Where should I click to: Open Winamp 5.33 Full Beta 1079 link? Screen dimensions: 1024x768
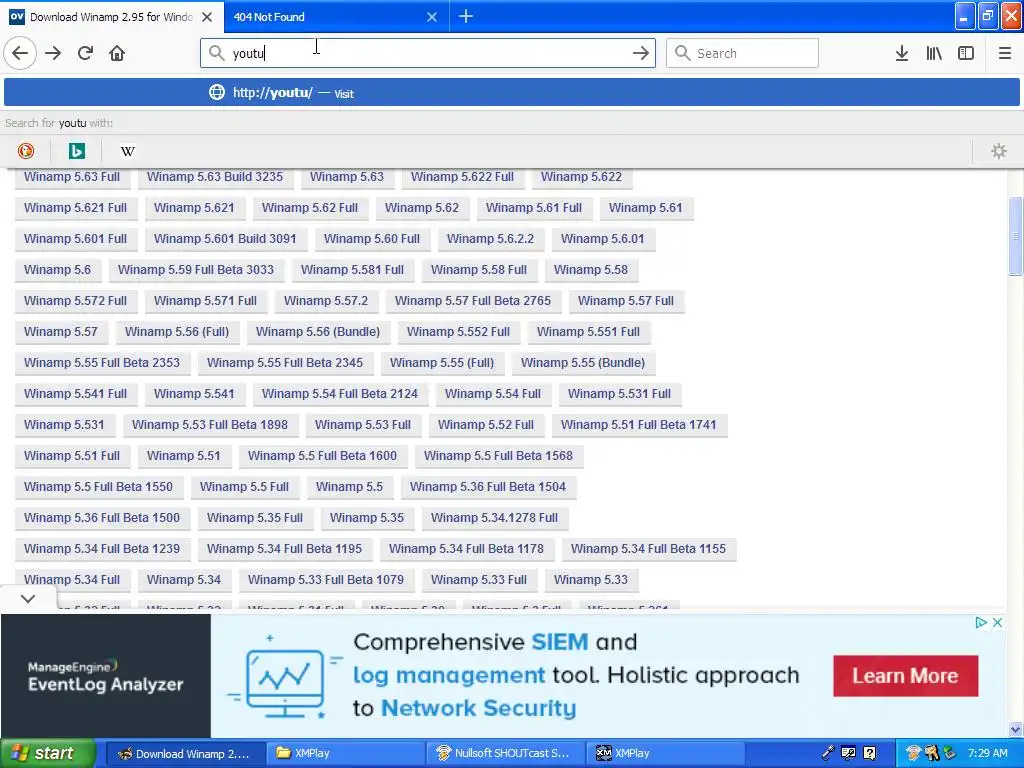tap(326, 580)
